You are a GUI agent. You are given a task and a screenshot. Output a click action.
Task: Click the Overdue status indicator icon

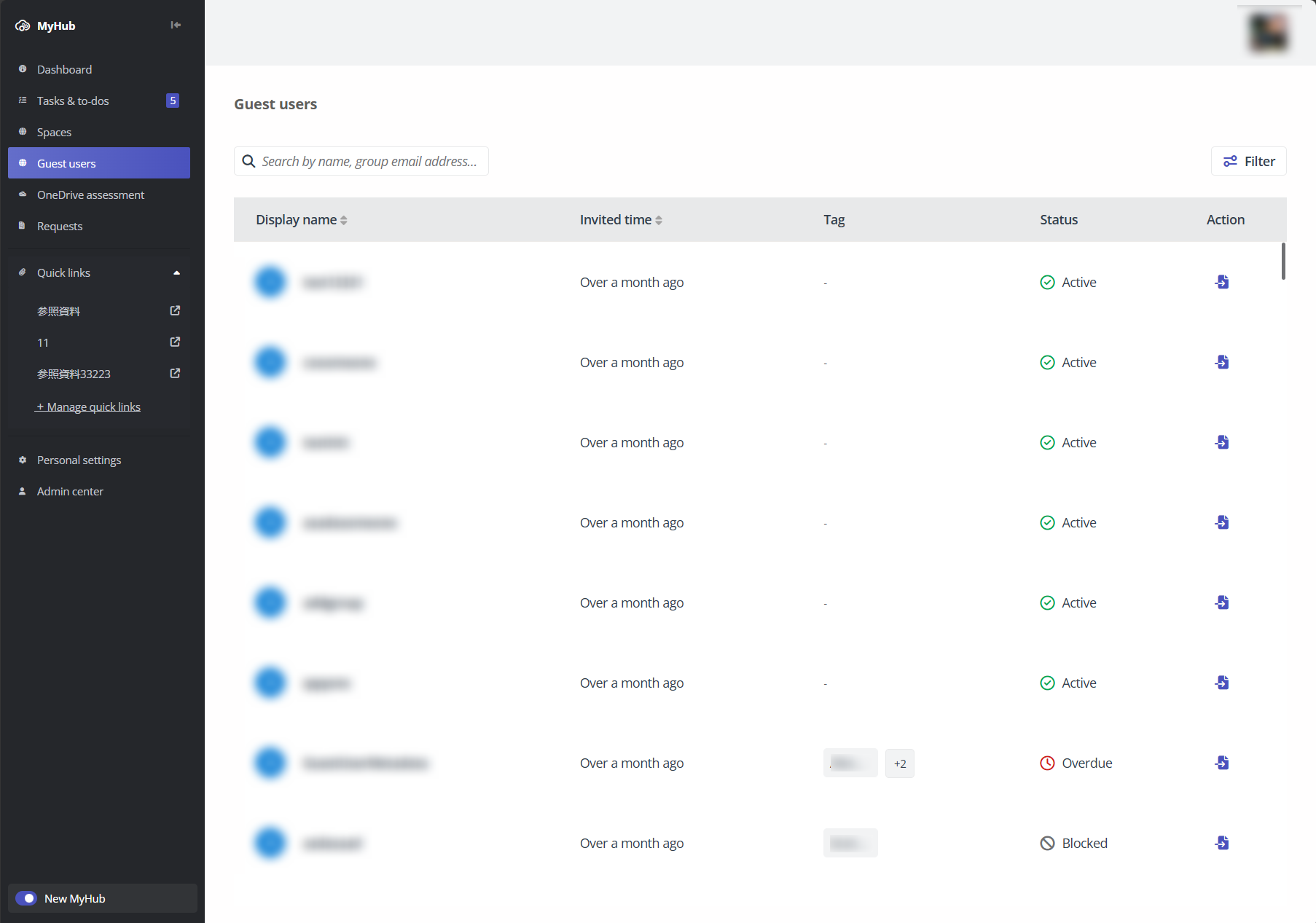(x=1047, y=763)
